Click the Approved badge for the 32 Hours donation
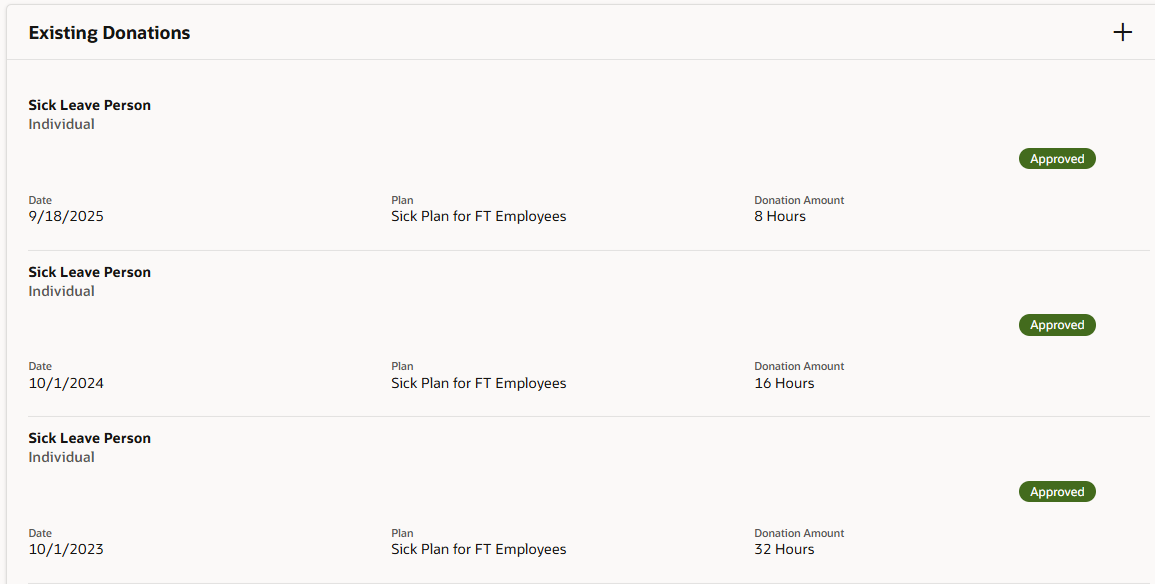Screen dimensions: 1155x584 [1057, 492]
